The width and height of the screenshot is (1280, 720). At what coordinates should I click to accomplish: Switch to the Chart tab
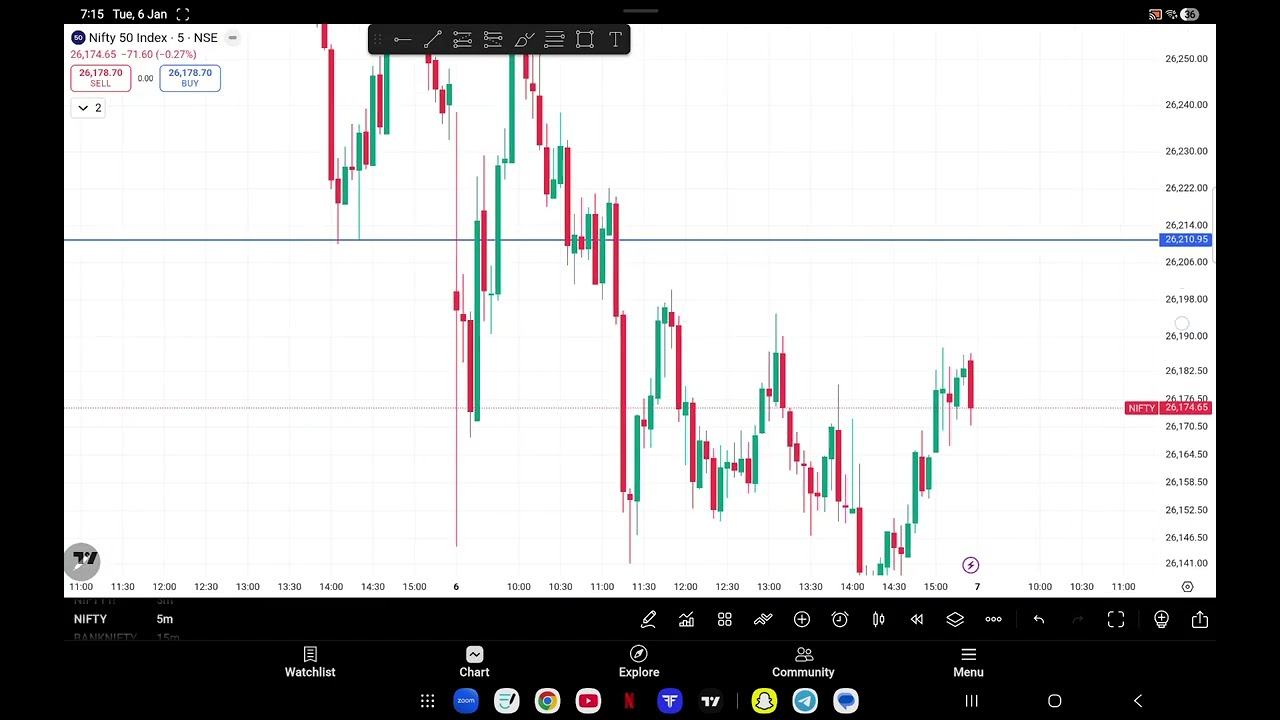click(474, 662)
